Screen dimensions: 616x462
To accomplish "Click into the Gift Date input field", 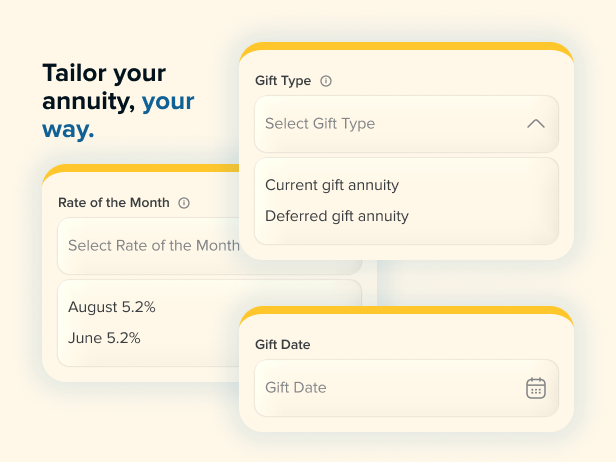I will [x=380, y=388].
